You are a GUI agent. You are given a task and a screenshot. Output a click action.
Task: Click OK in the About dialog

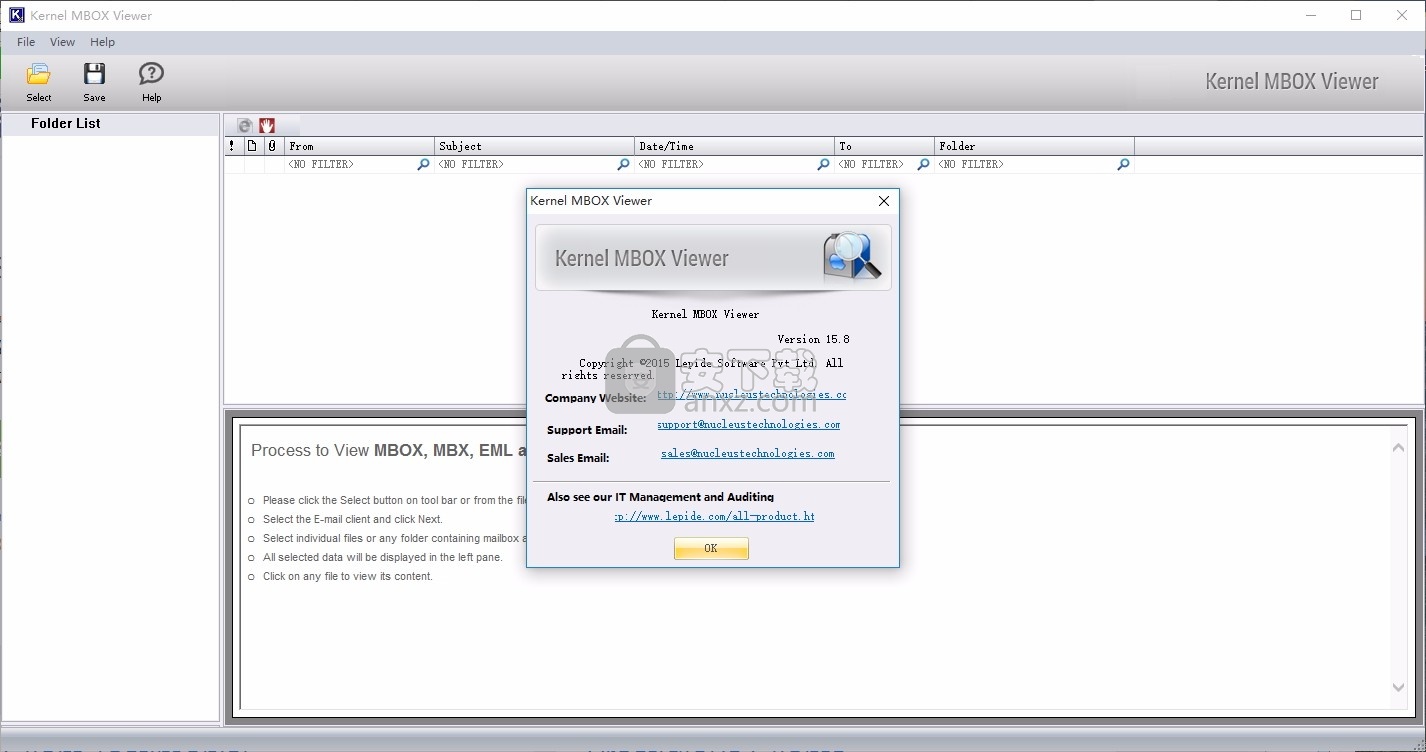711,548
